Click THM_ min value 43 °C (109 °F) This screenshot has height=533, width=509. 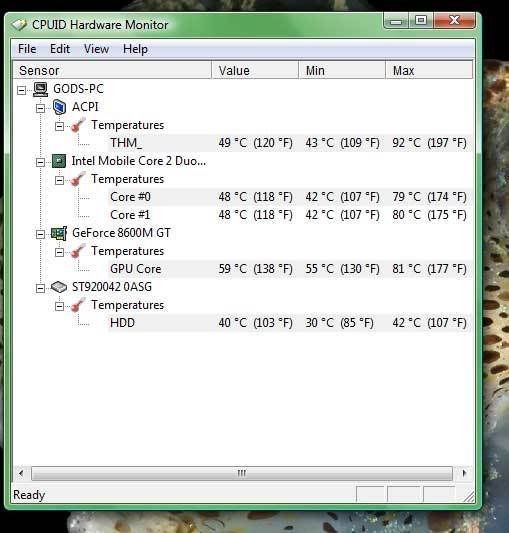pyautogui.click(x=342, y=143)
